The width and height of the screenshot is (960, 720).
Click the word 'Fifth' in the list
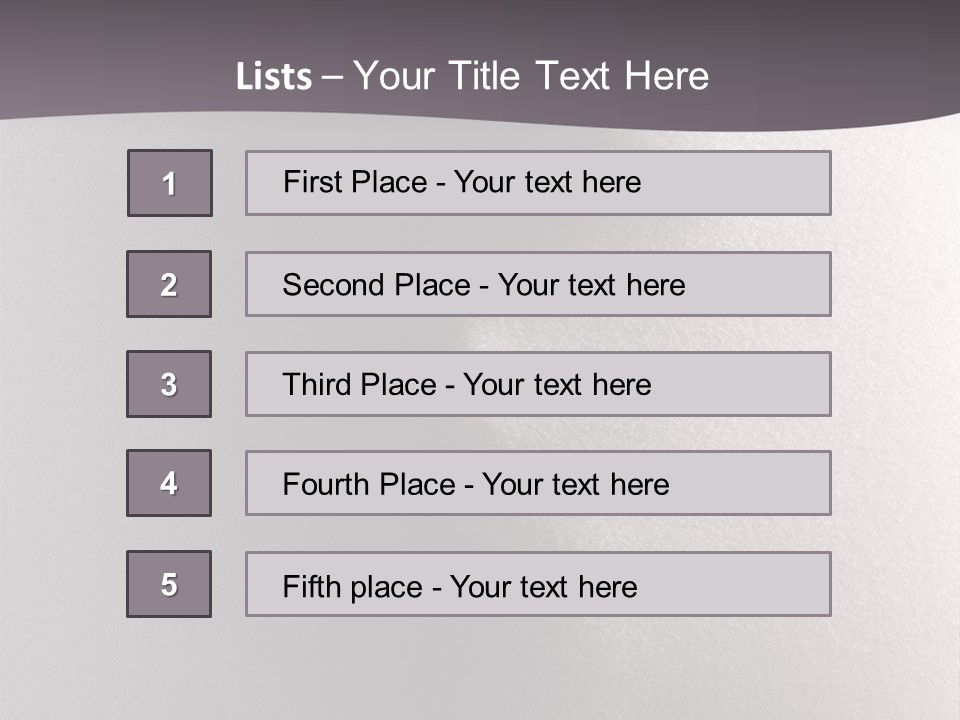pyautogui.click(x=311, y=586)
